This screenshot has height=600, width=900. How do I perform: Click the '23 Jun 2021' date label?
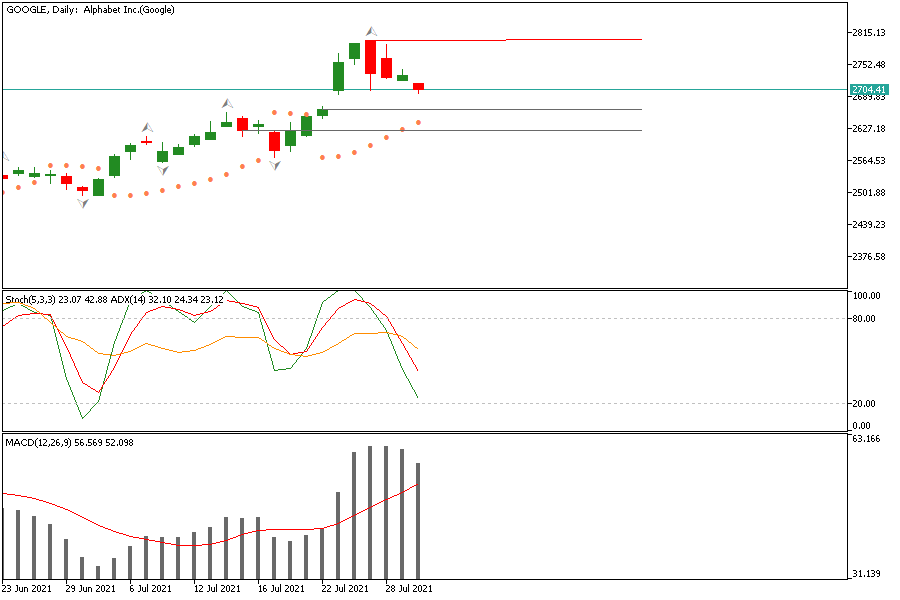[26, 589]
